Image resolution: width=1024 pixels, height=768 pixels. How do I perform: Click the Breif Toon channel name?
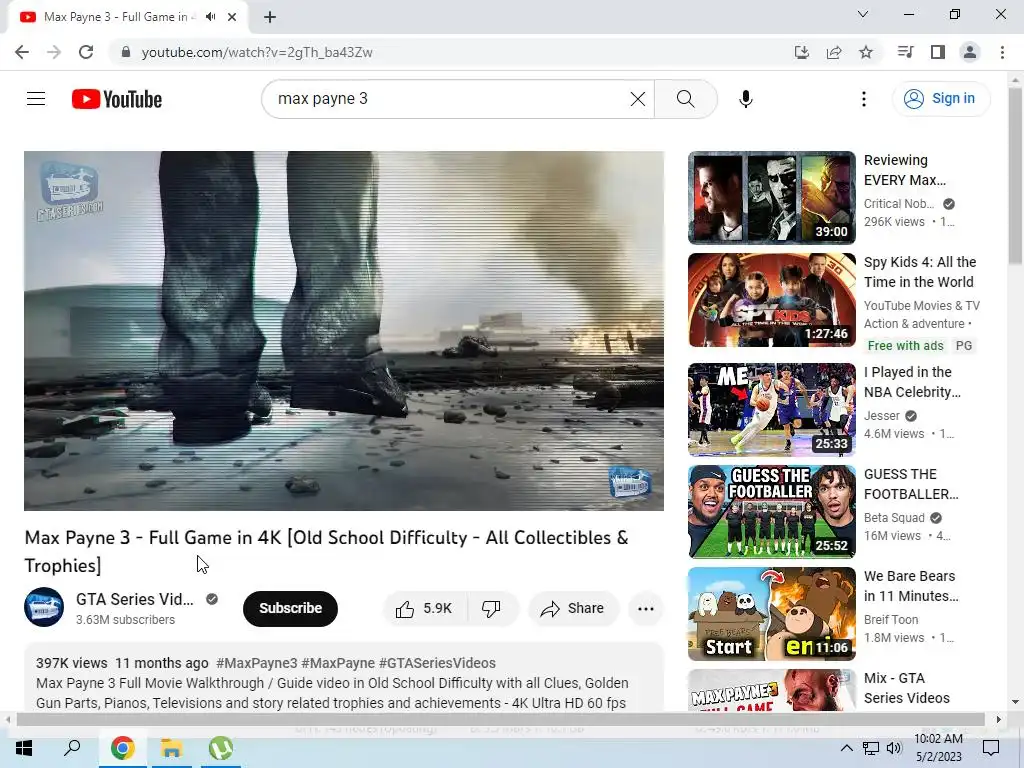[x=891, y=619]
